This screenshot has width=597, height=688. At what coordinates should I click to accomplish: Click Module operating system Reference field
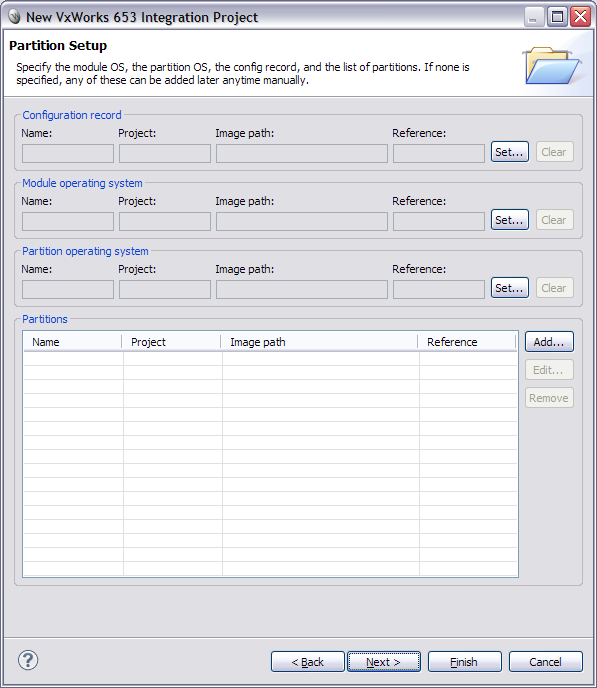439,222
